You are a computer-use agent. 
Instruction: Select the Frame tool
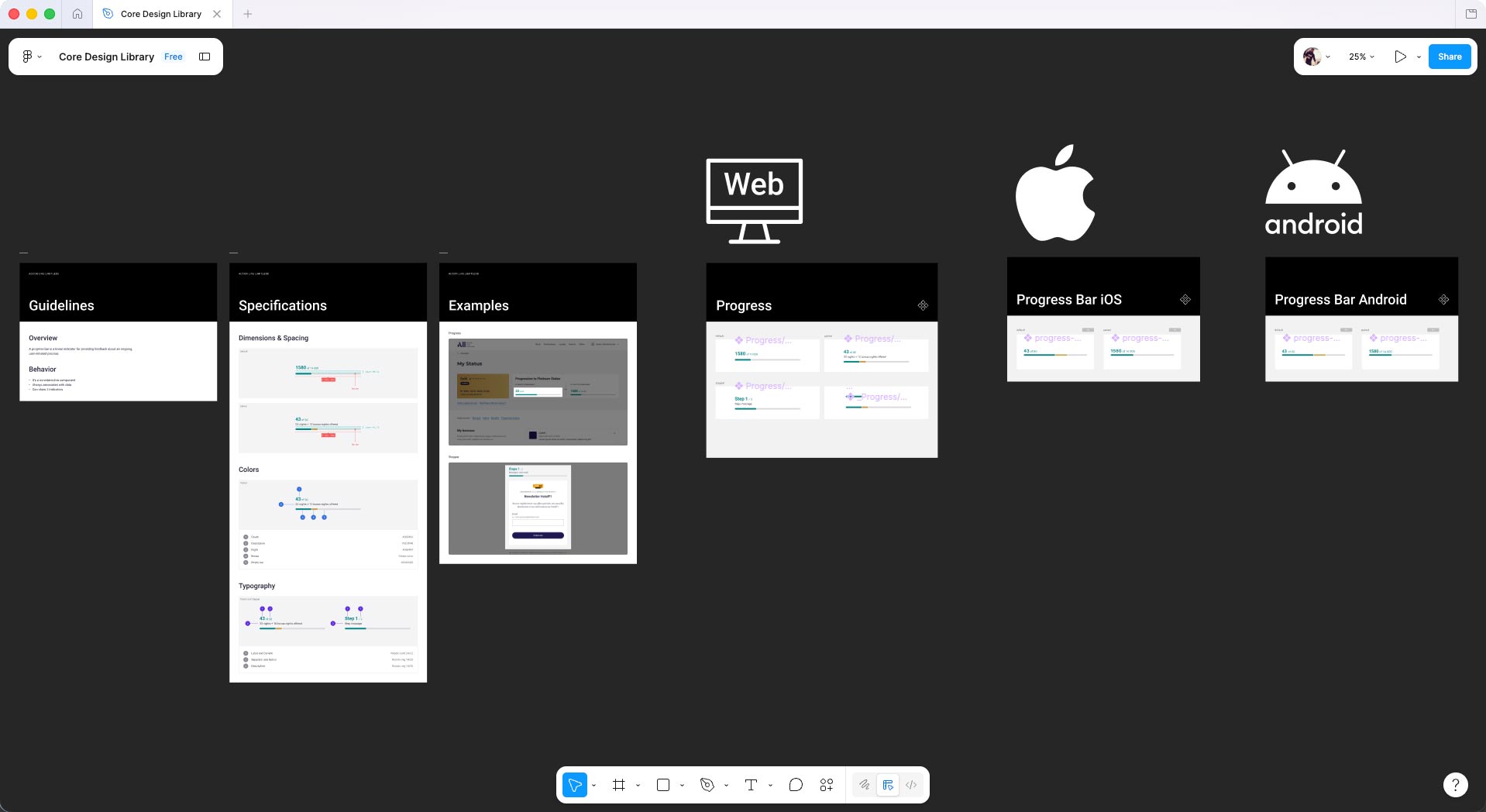pos(618,785)
